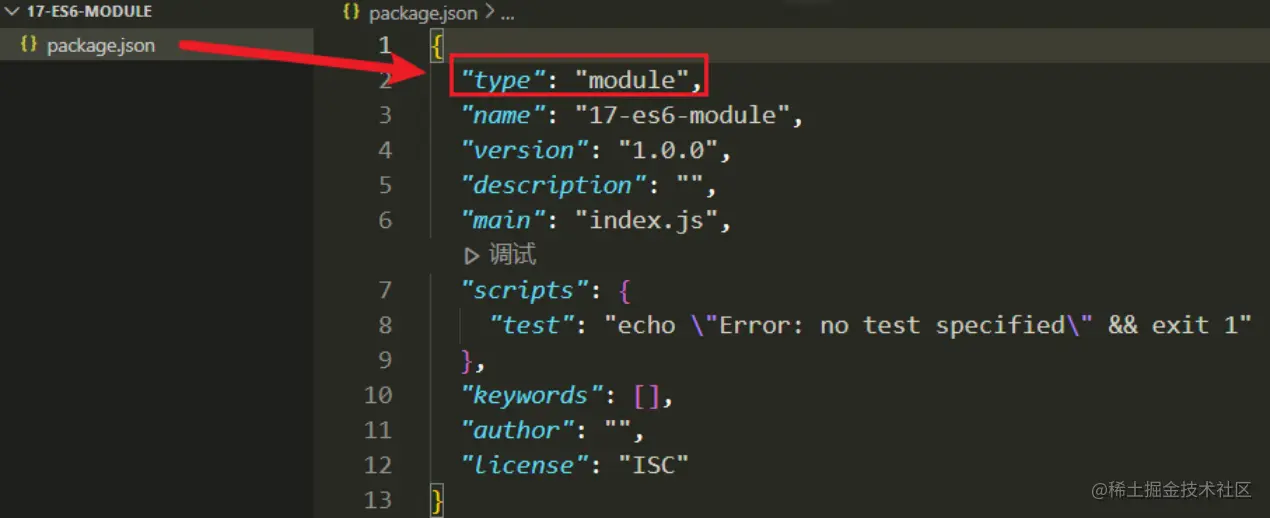Click the "keywords" key
Image resolution: width=1270 pixels, height=518 pixels.
[531, 396]
